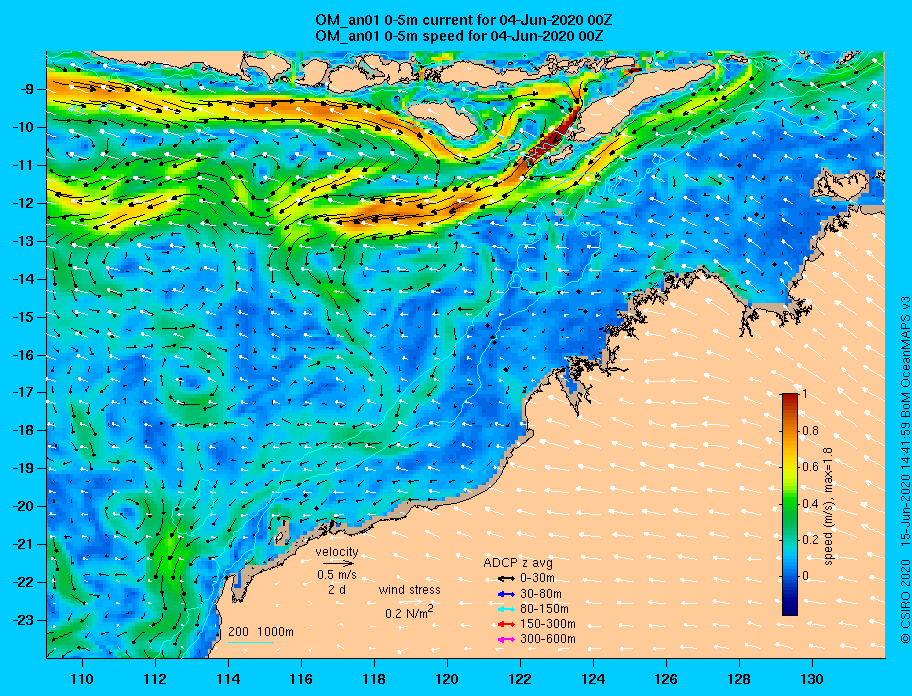Click the longitude axis label '114'
The height and width of the screenshot is (696, 912).
pos(228,679)
